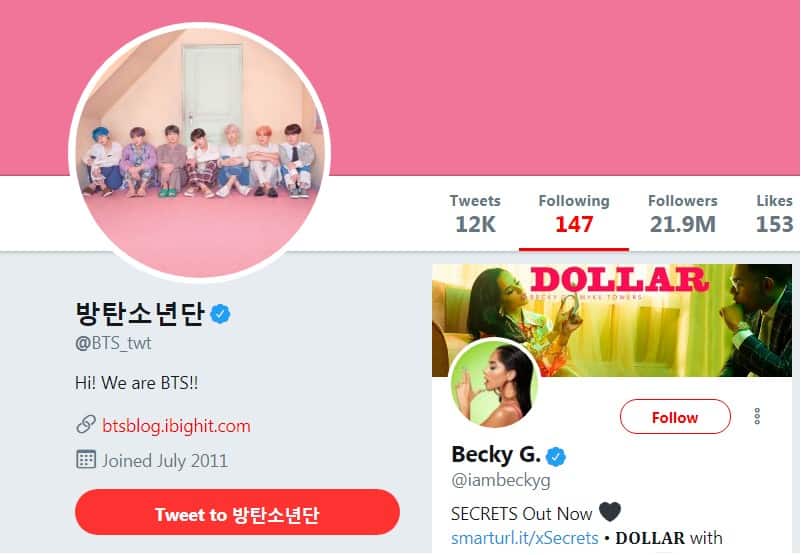Click the calendar icon next to Joined July 2011

(x=86, y=459)
